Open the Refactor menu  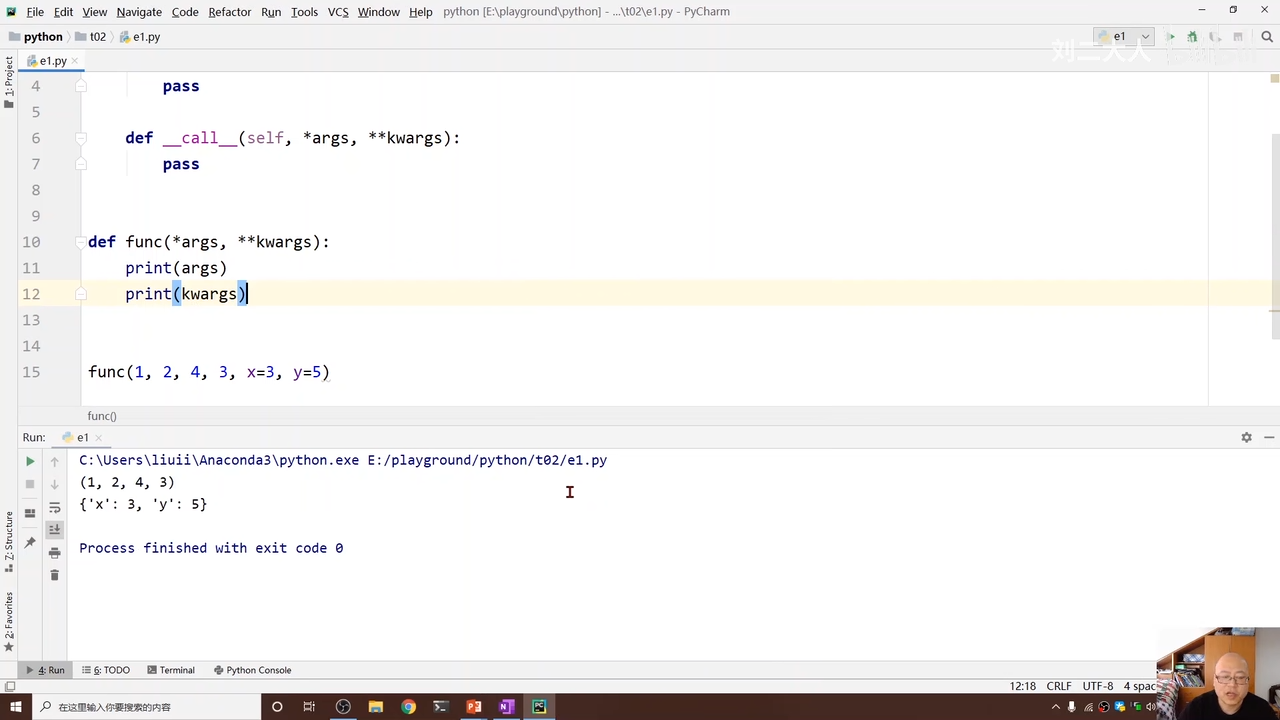(x=229, y=12)
